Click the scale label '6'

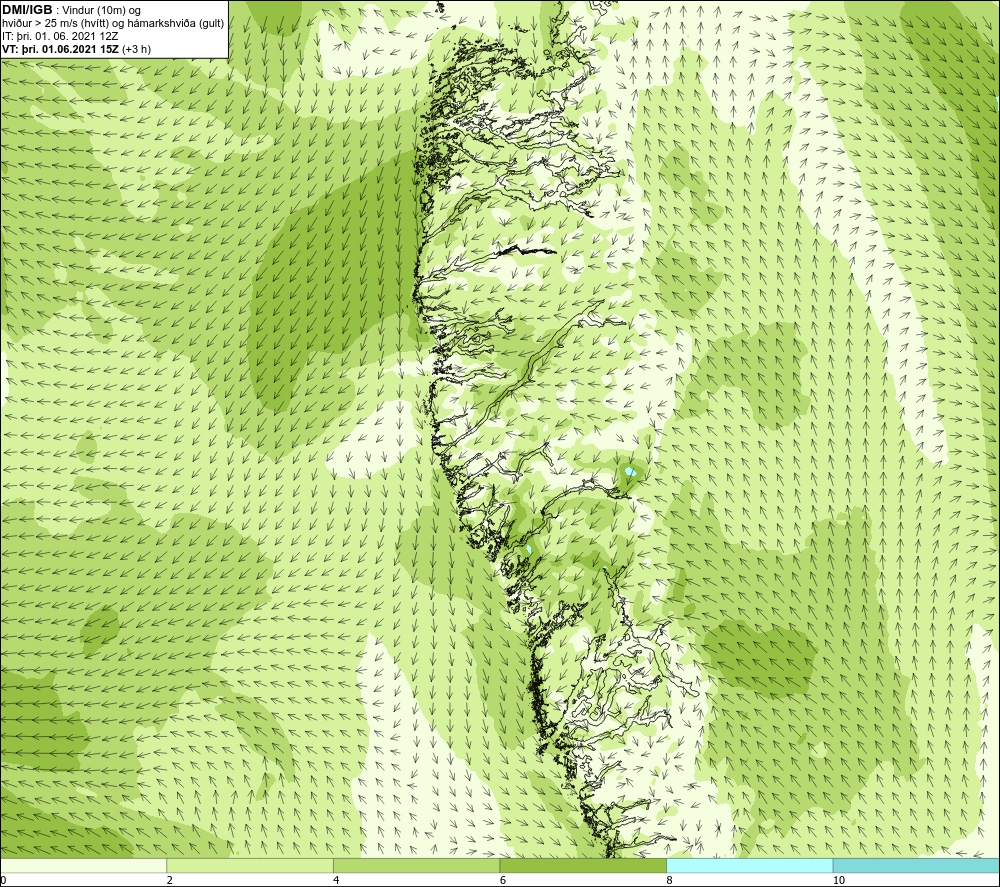(503, 880)
